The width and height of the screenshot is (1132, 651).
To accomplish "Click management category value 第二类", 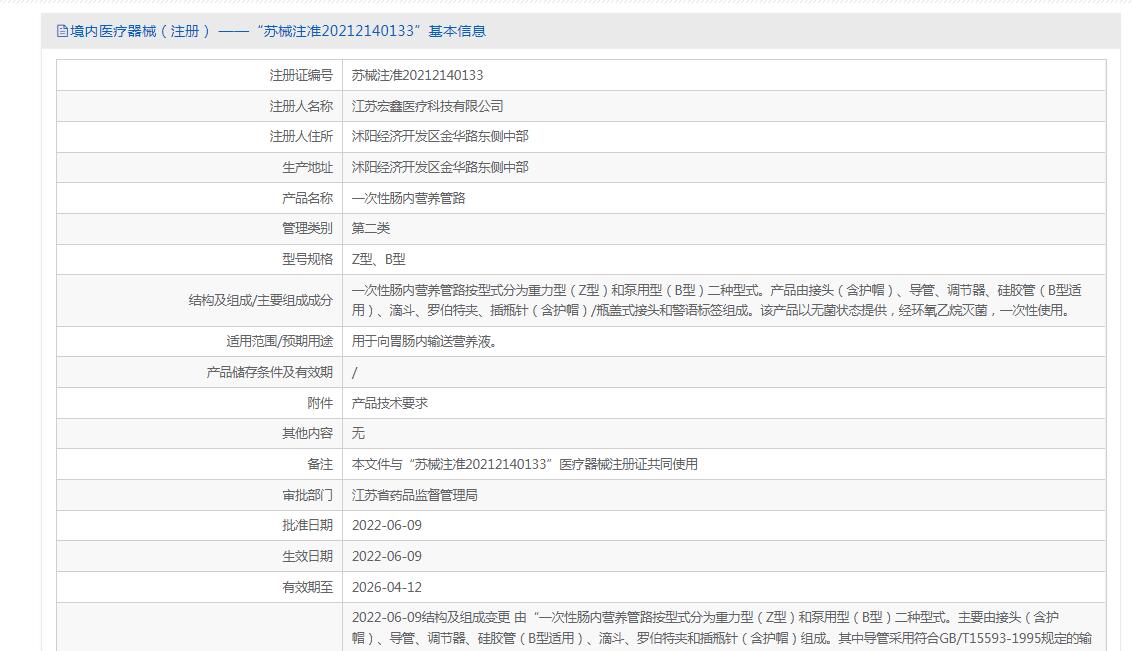I will [371, 229].
